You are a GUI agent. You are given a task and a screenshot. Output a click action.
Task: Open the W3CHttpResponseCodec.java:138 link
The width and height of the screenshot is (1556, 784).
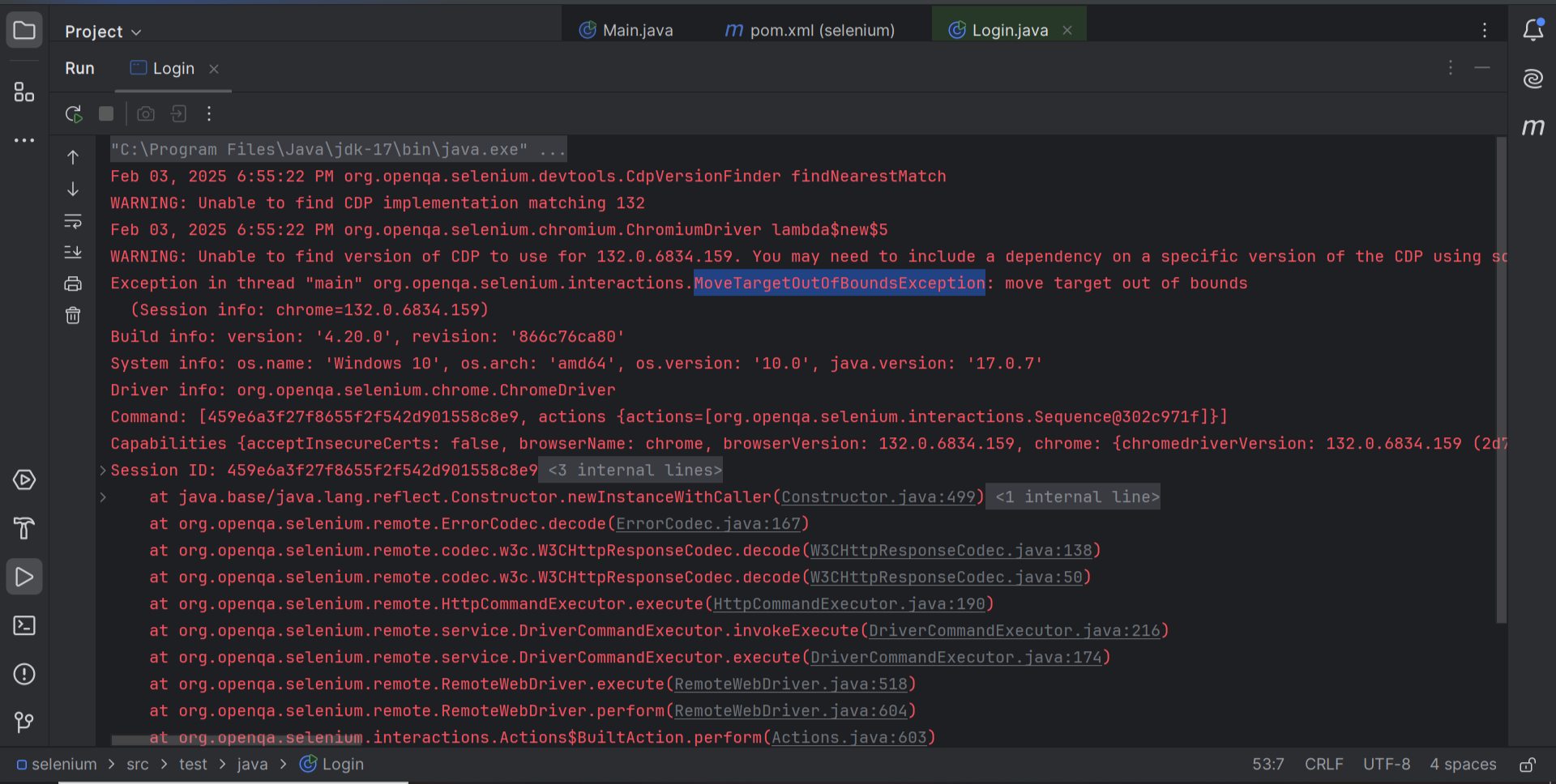tap(951, 551)
